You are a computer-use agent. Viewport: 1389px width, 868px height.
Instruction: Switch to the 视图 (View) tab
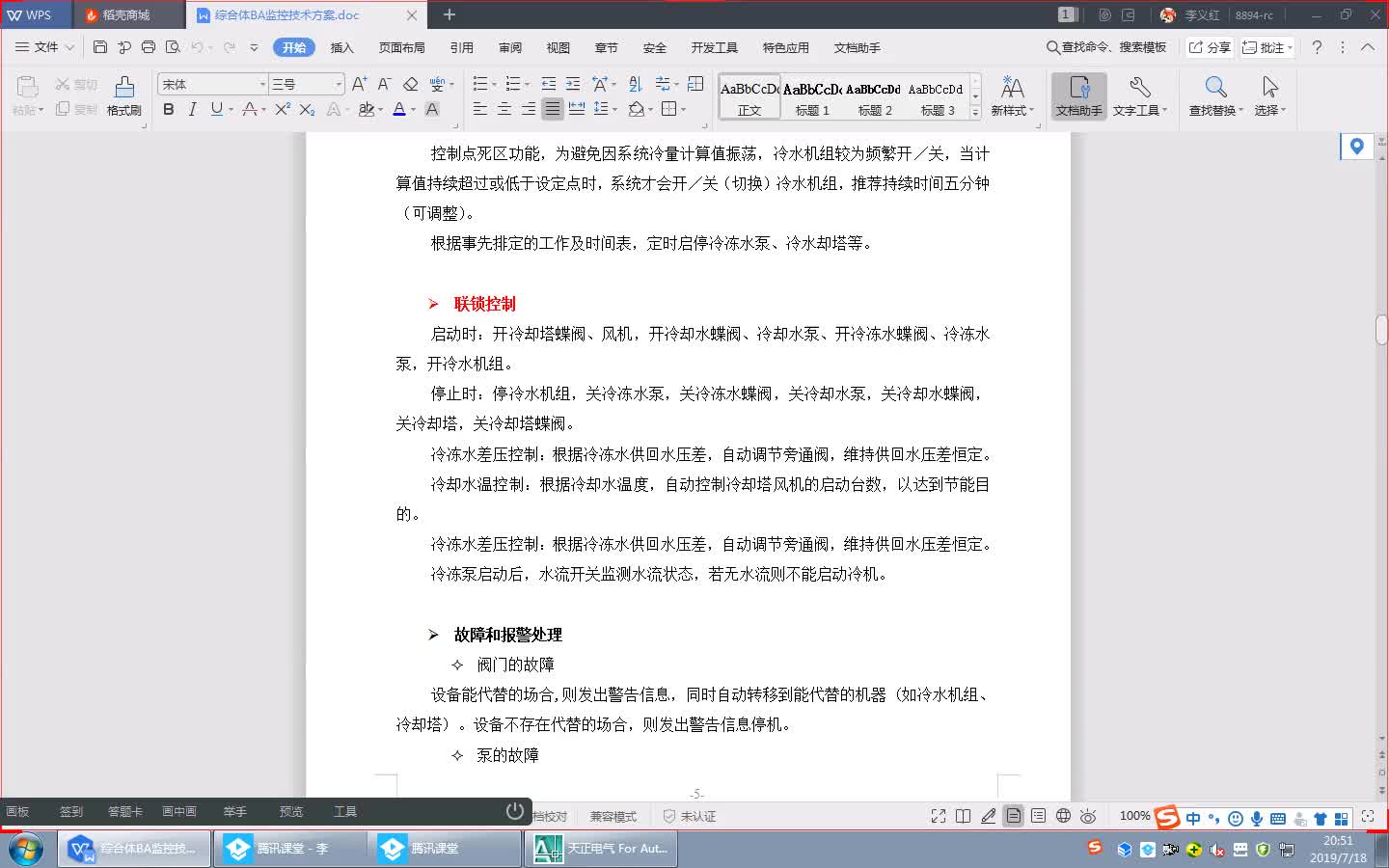pyautogui.click(x=558, y=47)
